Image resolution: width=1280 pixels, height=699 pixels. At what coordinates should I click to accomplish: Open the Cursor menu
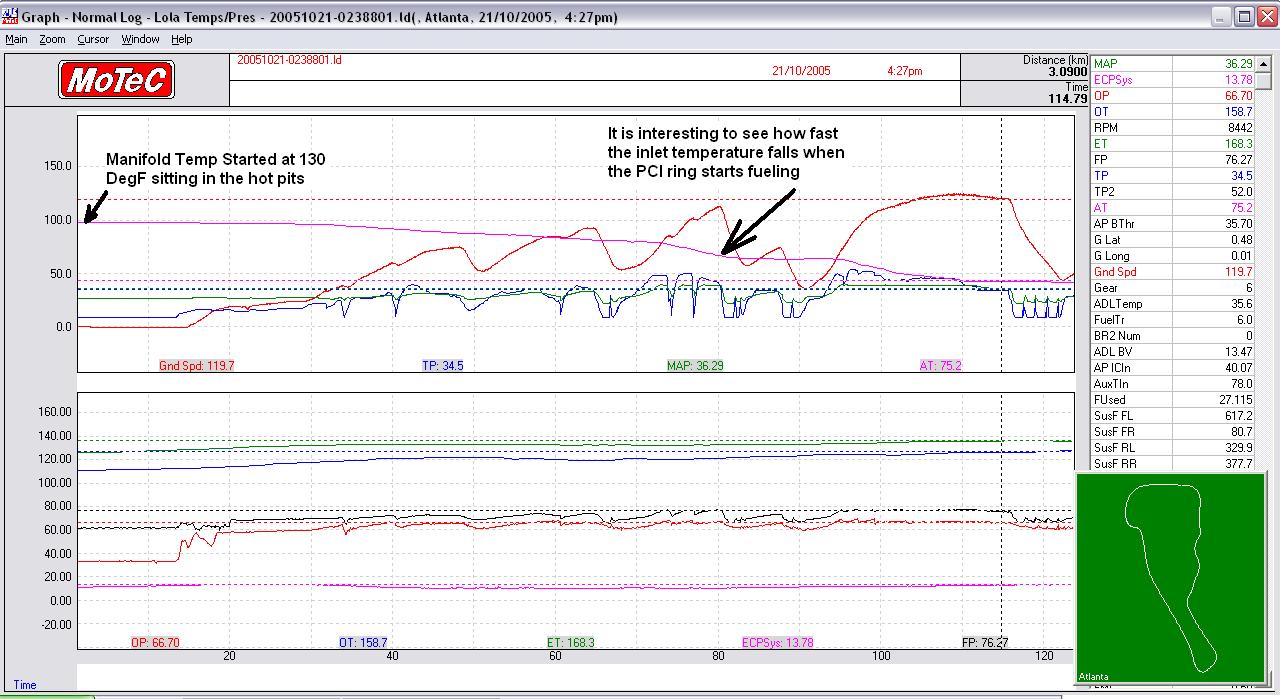click(x=93, y=39)
